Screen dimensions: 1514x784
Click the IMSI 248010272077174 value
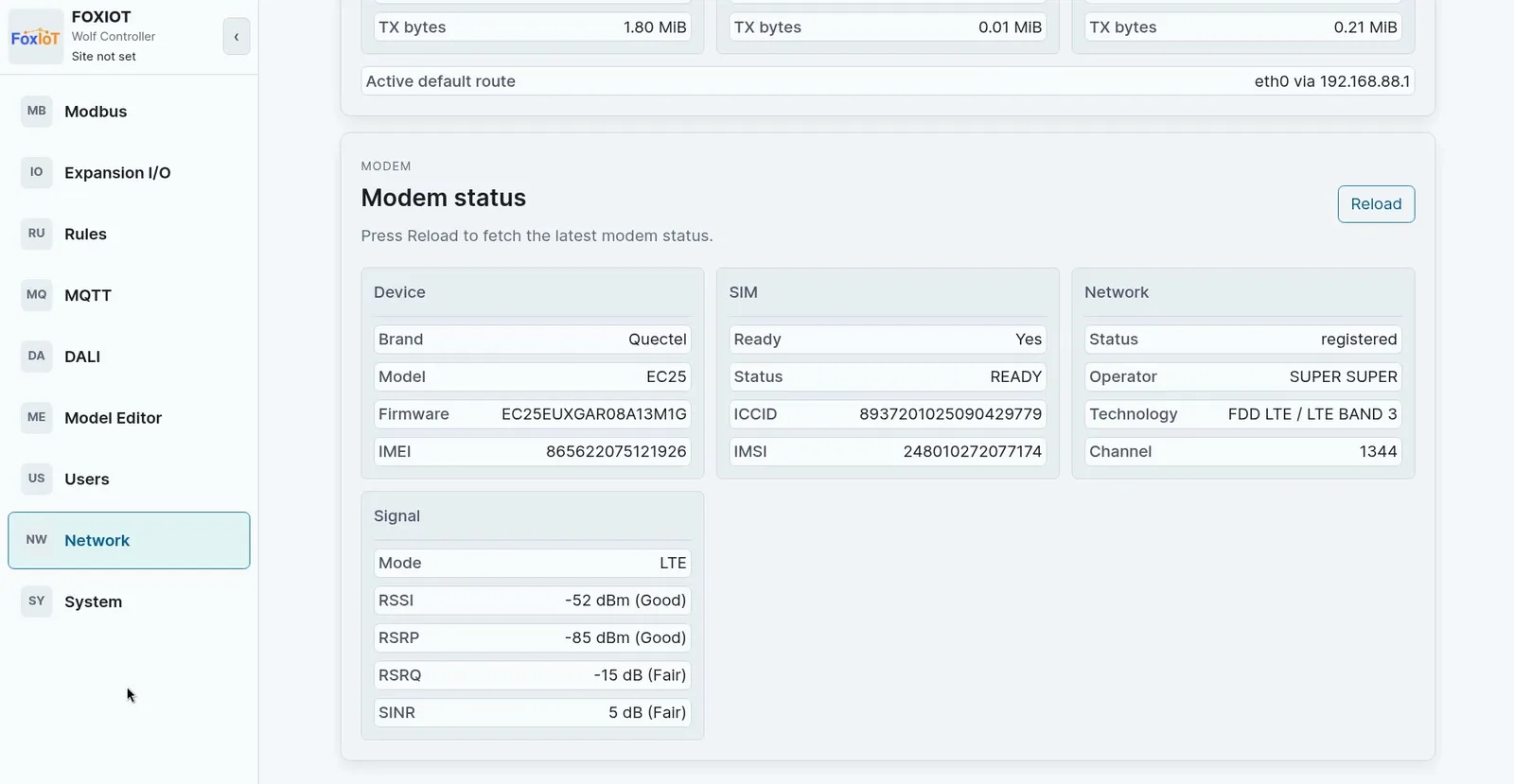tap(973, 452)
